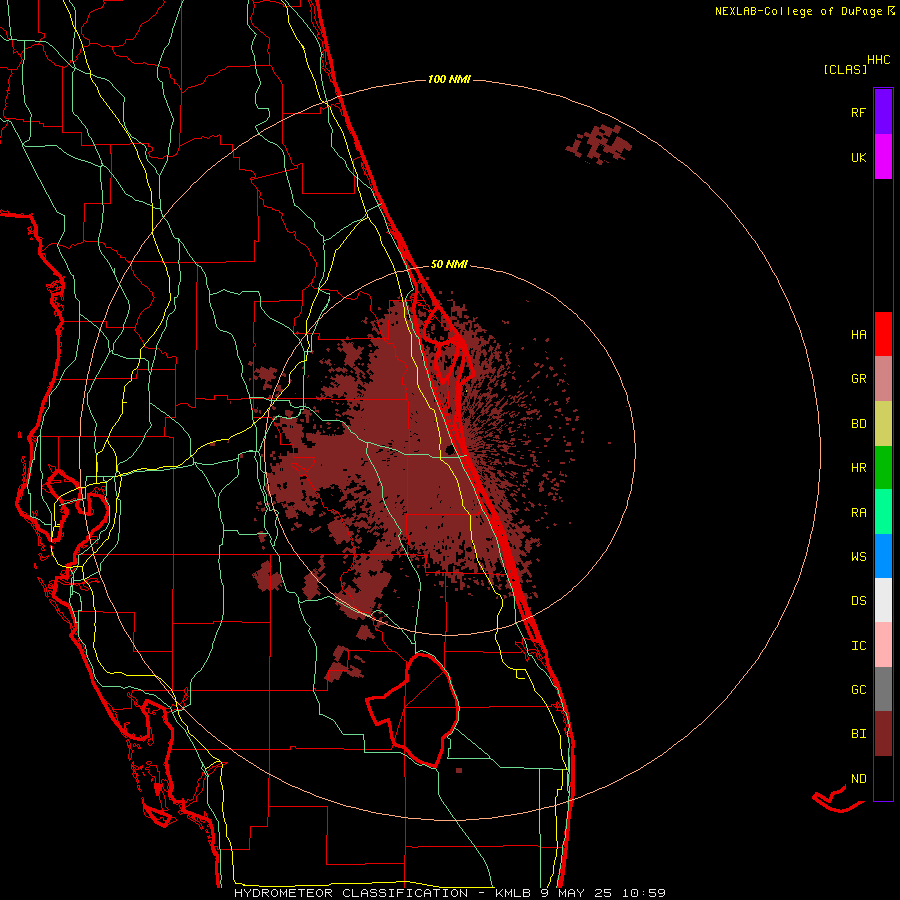
Task: Click the '50 NMI' range ring label
Action: click(449, 265)
